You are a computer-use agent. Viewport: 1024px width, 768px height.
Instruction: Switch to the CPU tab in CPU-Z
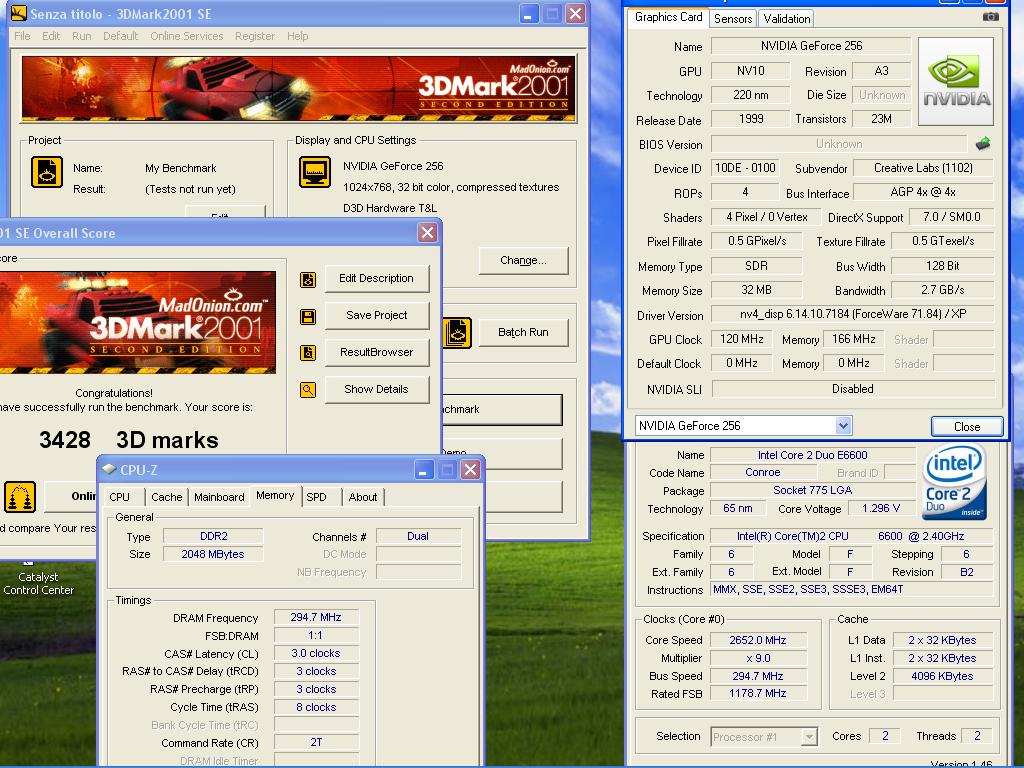click(120, 497)
